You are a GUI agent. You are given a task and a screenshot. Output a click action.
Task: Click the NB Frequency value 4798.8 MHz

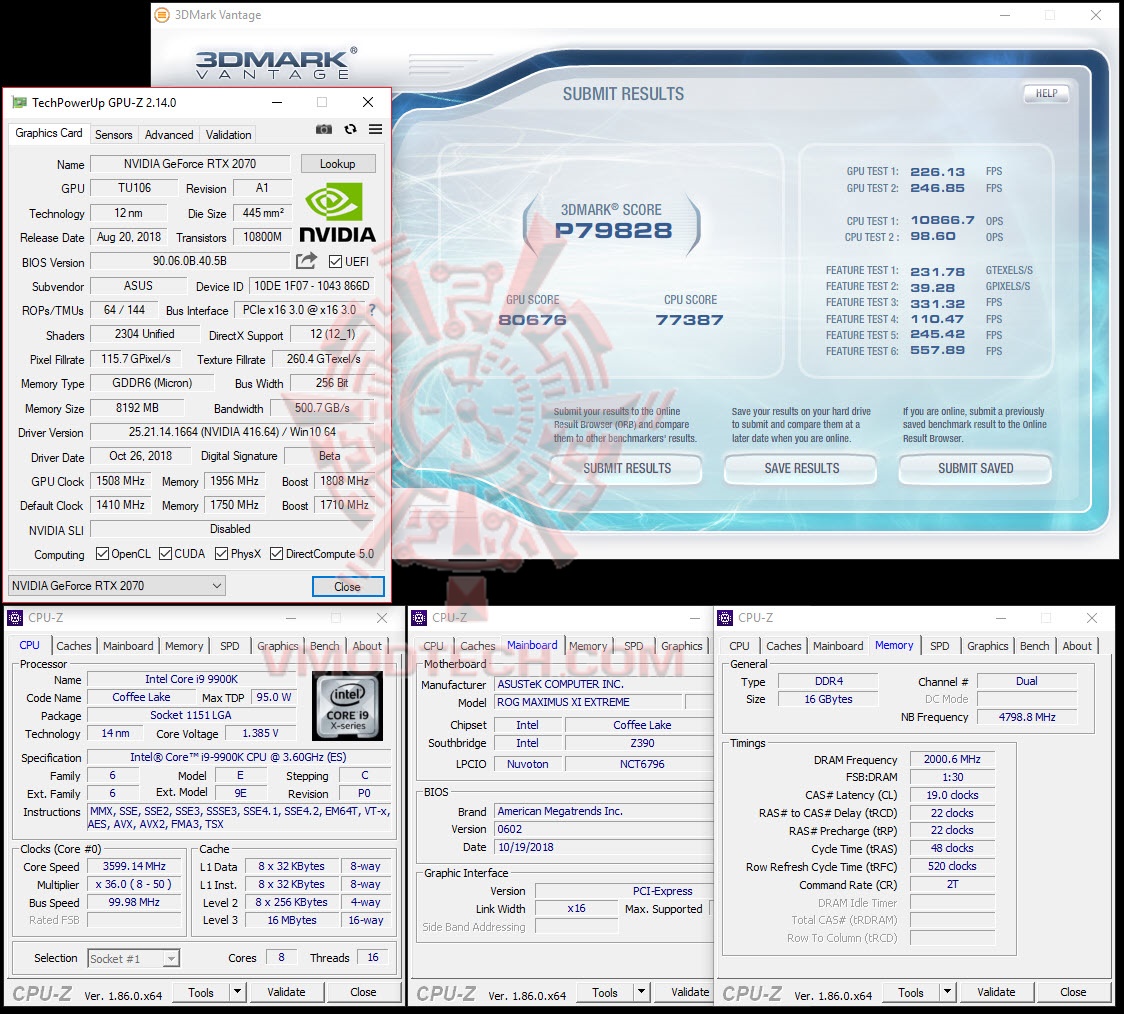click(1027, 717)
